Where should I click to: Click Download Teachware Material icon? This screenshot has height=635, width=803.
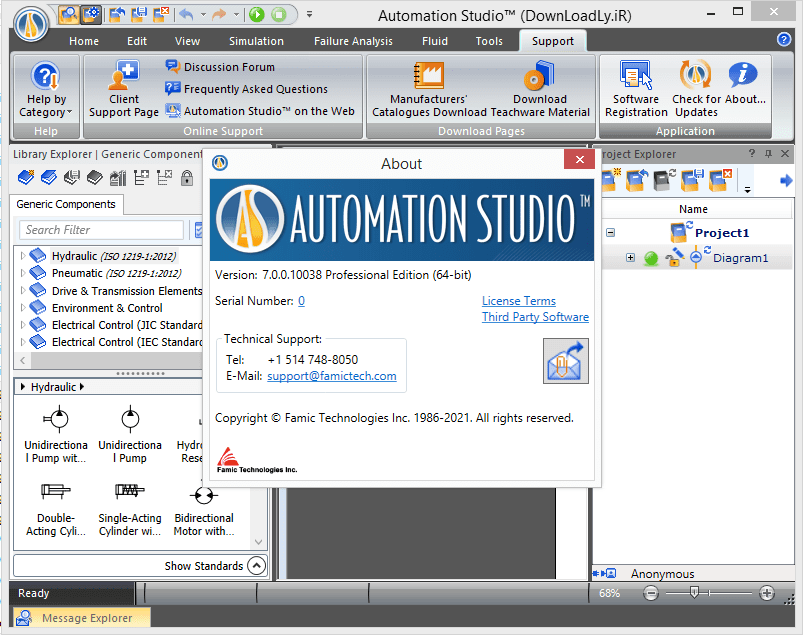point(540,89)
